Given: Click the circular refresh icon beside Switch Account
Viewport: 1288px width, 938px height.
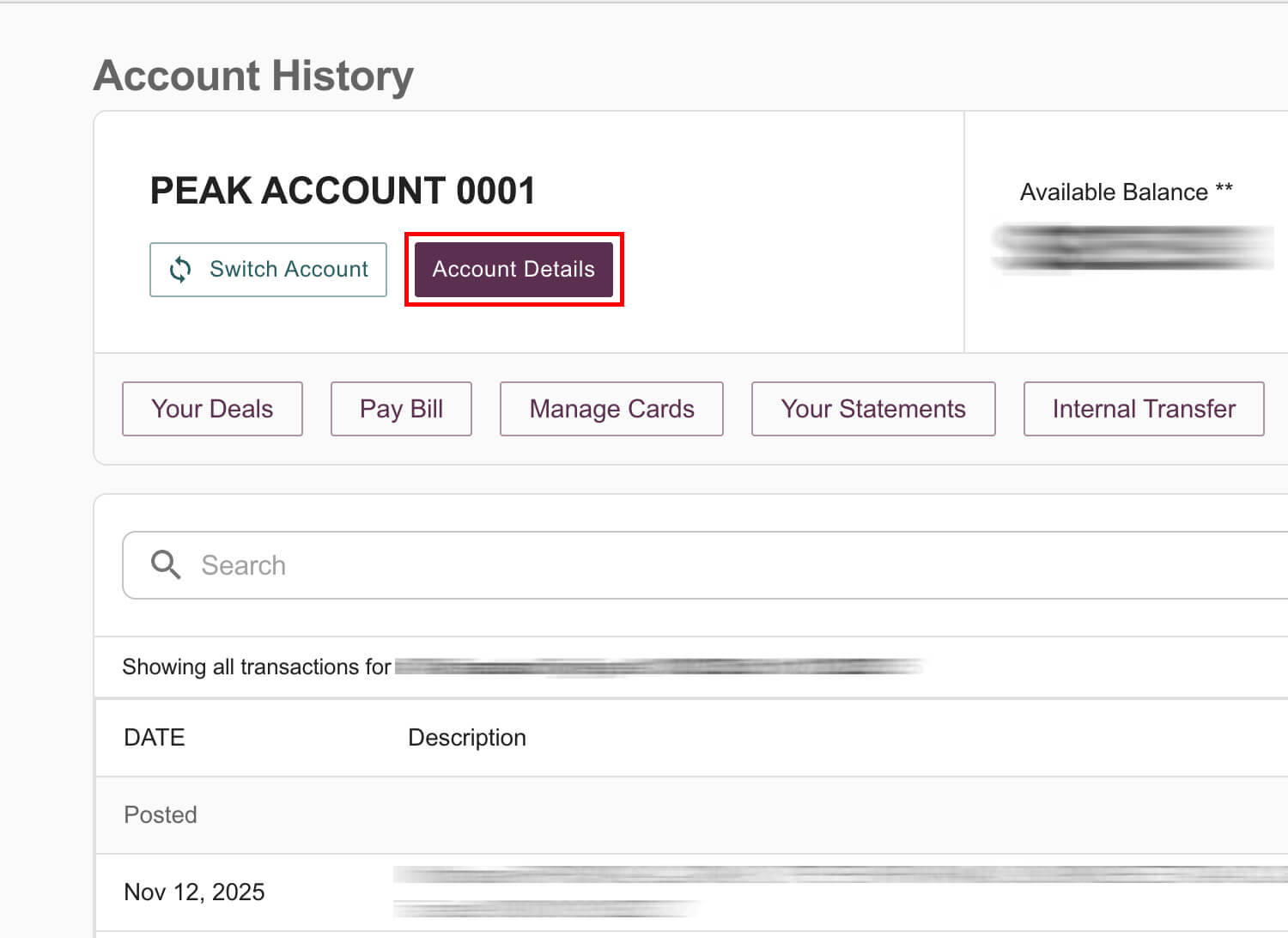Looking at the screenshot, I should click(x=180, y=270).
